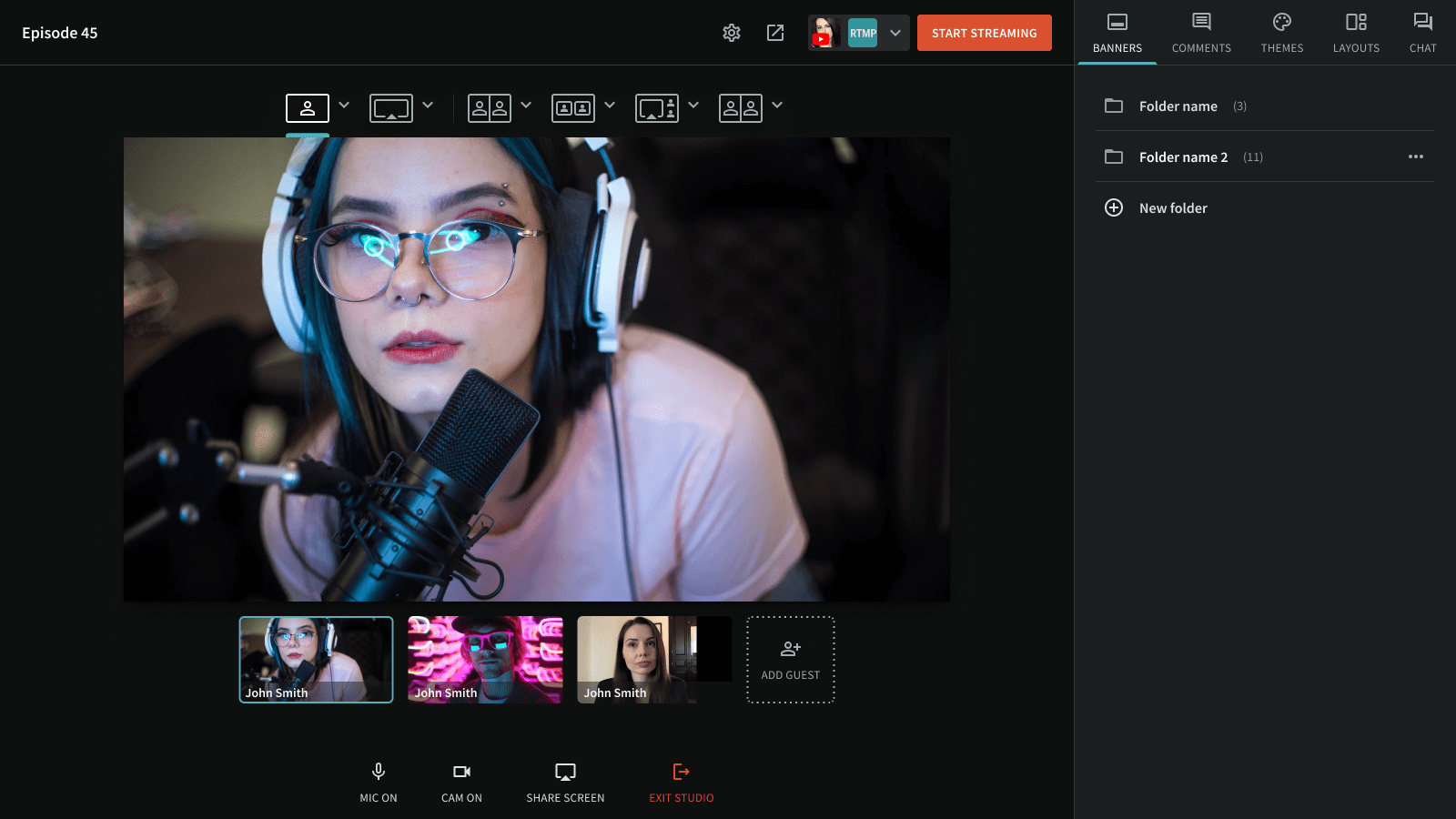Select the John Smith thumbnail with neon background

(485, 660)
